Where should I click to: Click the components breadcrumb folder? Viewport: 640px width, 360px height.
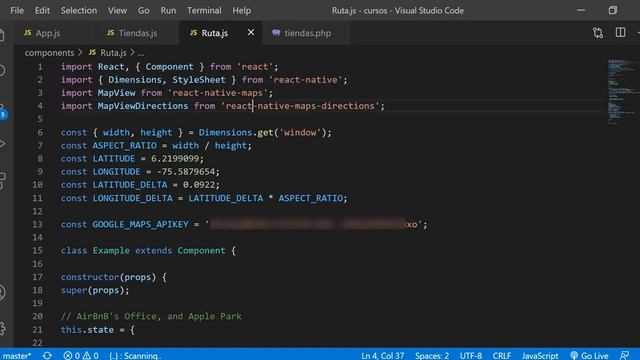pos(49,53)
